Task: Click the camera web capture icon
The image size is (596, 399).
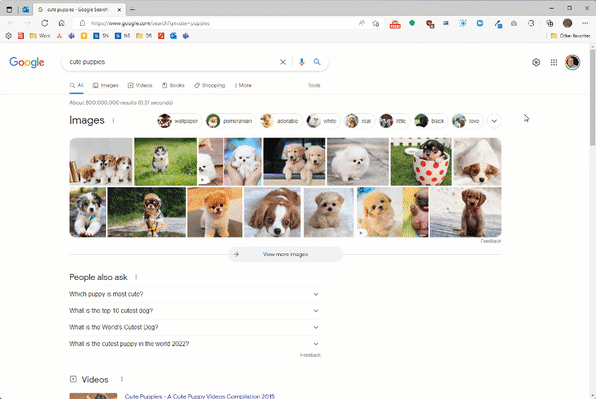Action: 514,24
